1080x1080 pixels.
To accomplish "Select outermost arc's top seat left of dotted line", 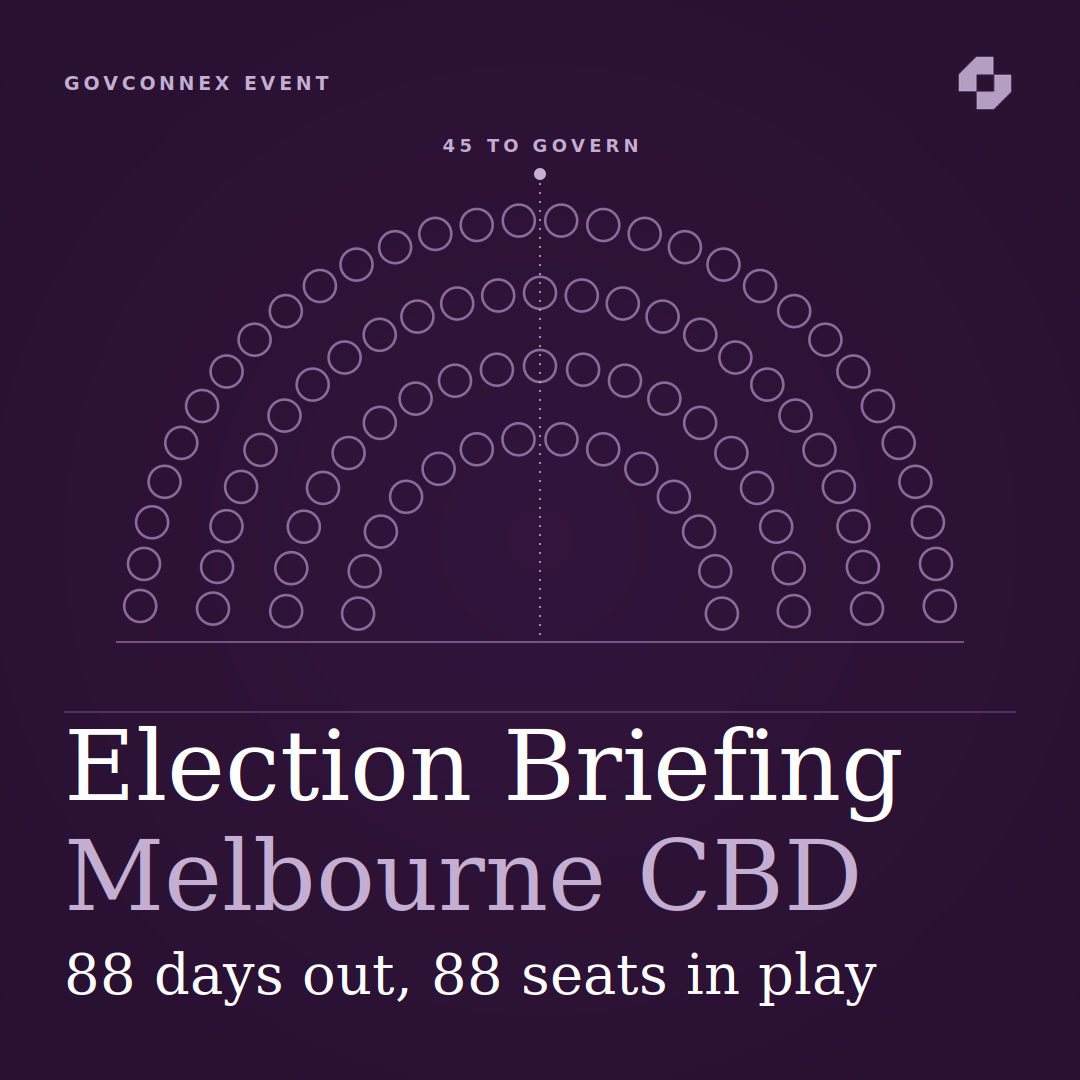I will 519,220.
